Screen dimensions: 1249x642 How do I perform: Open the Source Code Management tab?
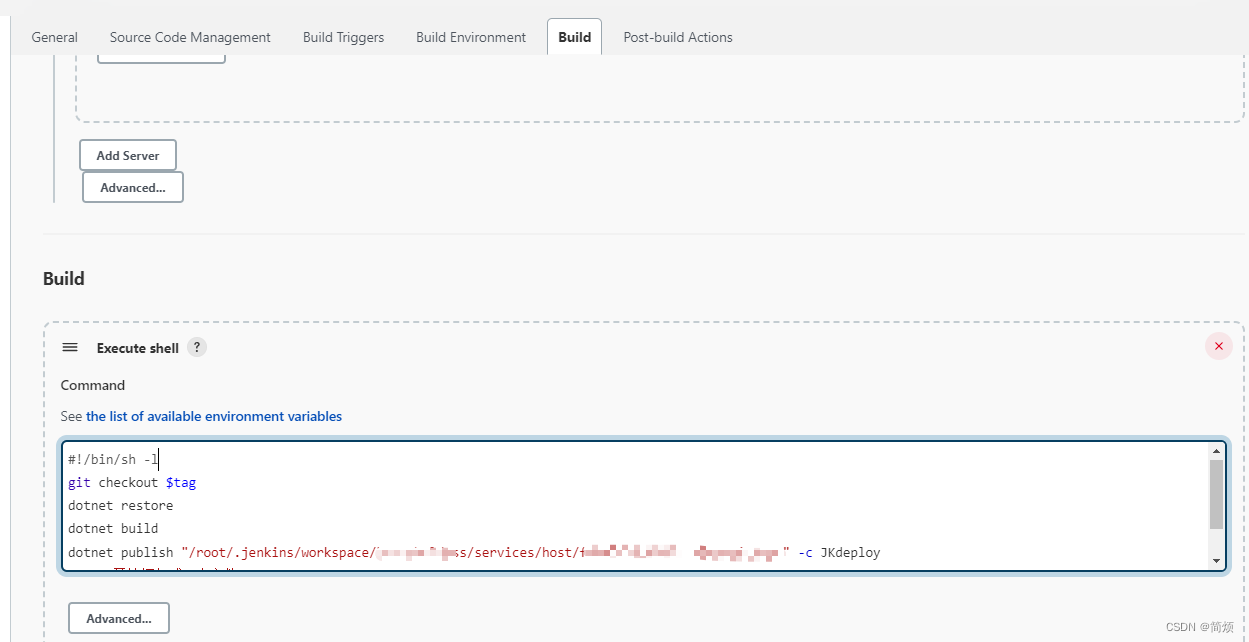coord(190,37)
